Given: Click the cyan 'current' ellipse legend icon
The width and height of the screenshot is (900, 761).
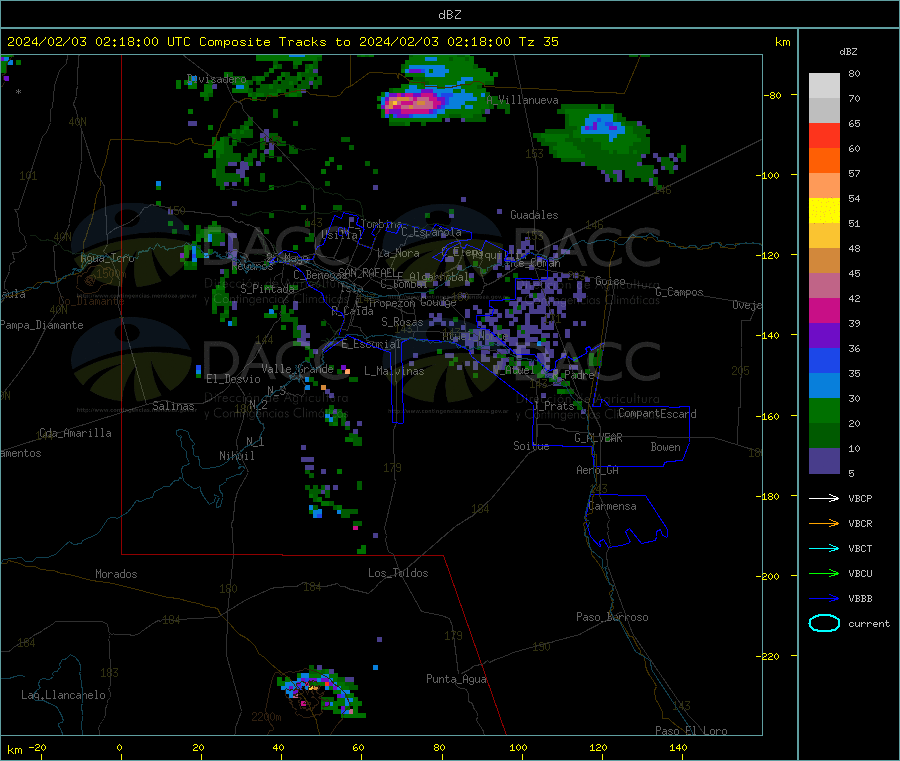Looking at the screenshot, I should pos(824,623).
